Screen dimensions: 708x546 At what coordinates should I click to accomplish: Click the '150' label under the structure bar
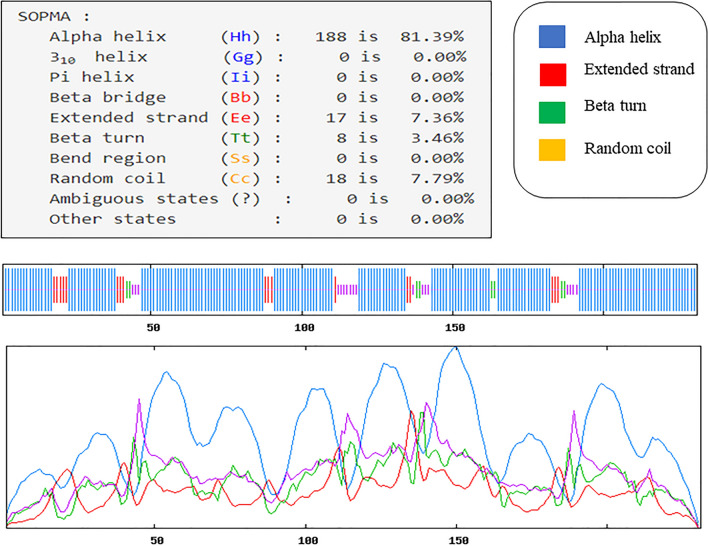[455, 328]
